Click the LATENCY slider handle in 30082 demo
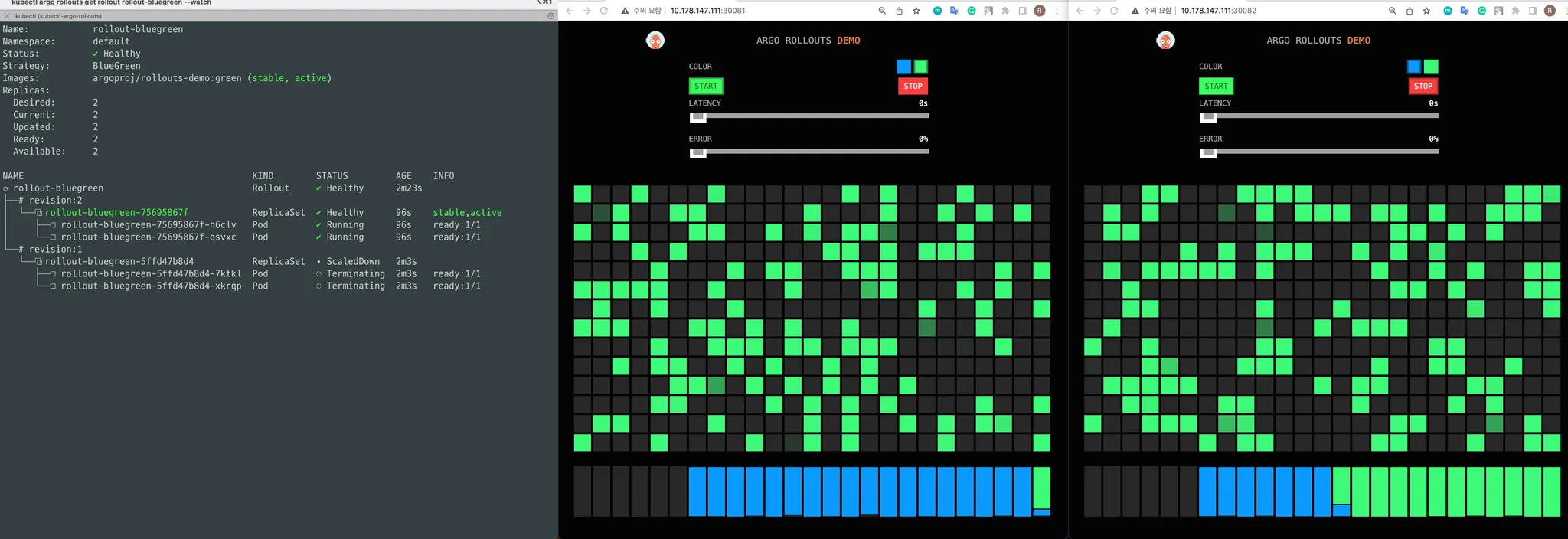The image size is (1568, 539). point(1207,116)
